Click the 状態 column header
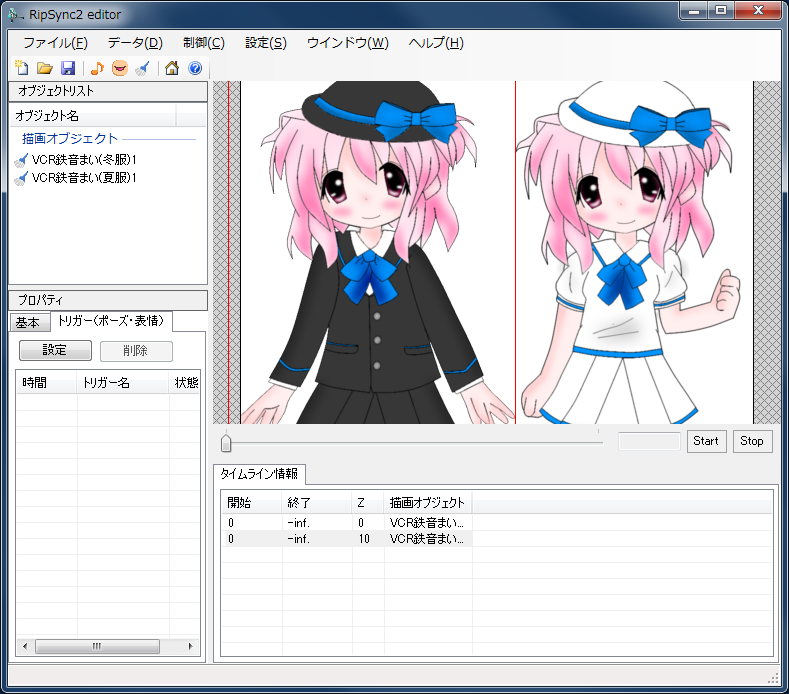 click(185, 383)
